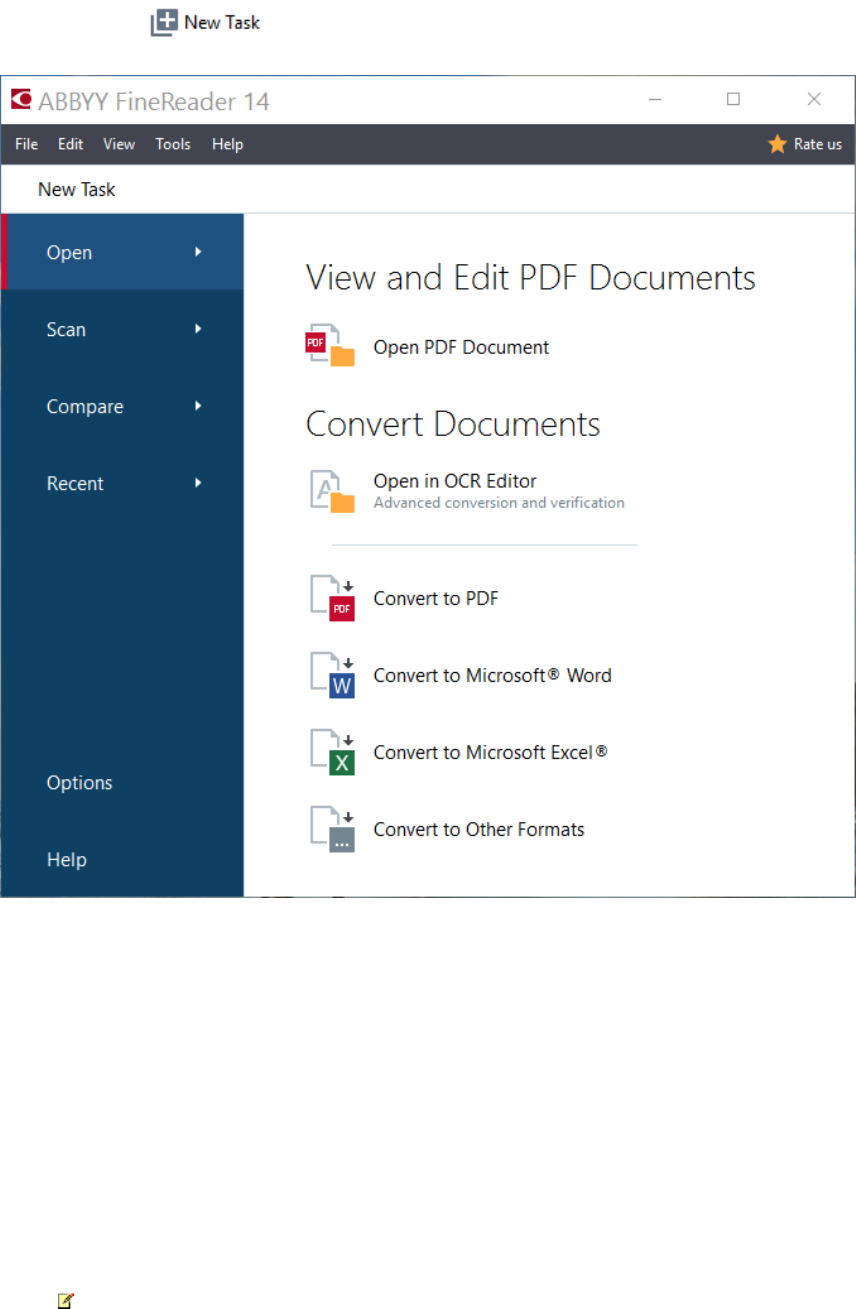Select Recent in the sidebar
This screenshot has width=856, height=1309.
click(x=123, y=483)
